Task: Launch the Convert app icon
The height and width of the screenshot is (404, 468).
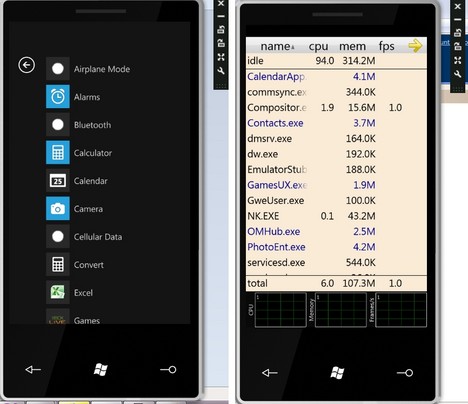Action: (58, 265)
